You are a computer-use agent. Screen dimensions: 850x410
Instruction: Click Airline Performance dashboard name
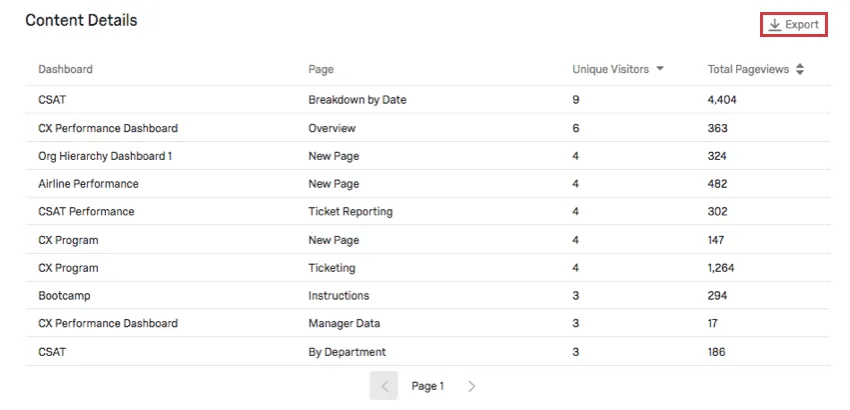pyautogui.click(x=88, y=184)
